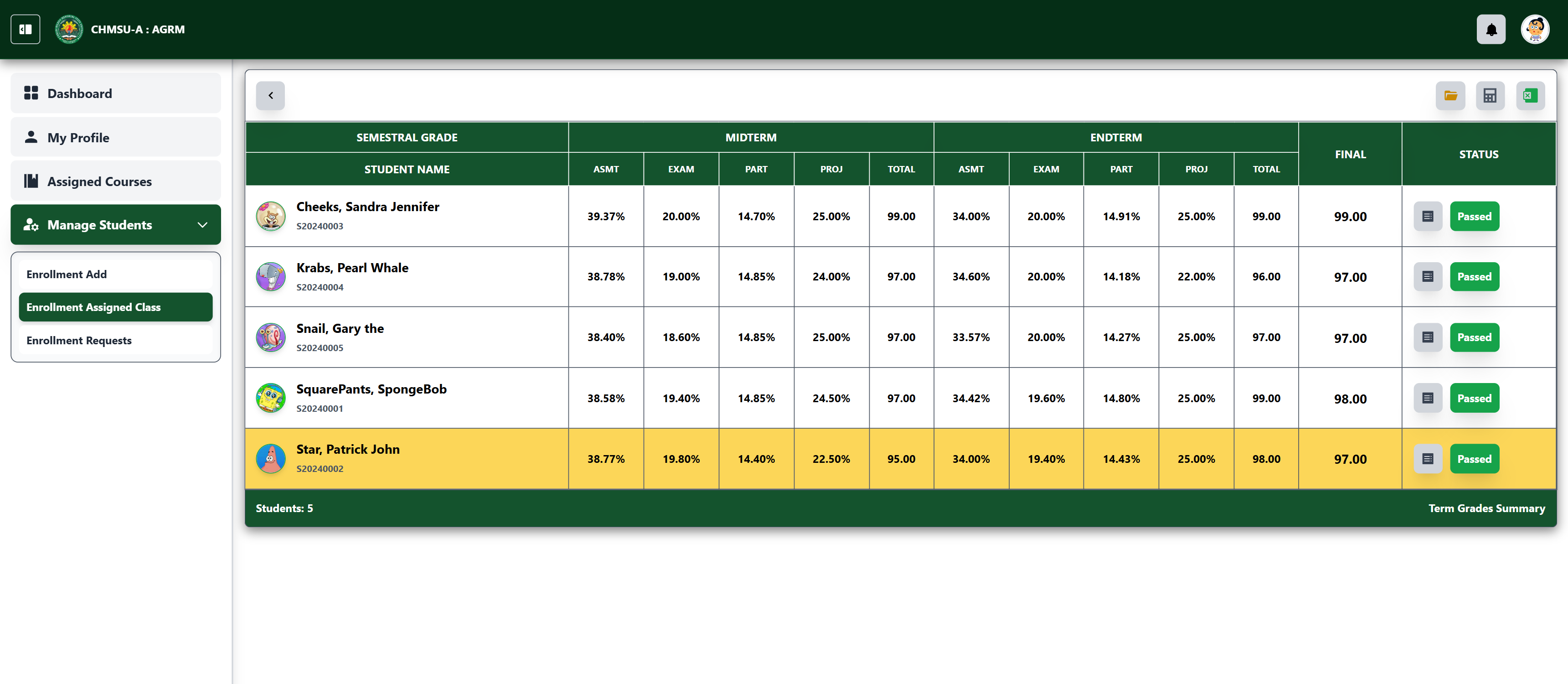Click the ENDTERM column header
This screenshot has width=1568, height=684.
click(1116, 138)
